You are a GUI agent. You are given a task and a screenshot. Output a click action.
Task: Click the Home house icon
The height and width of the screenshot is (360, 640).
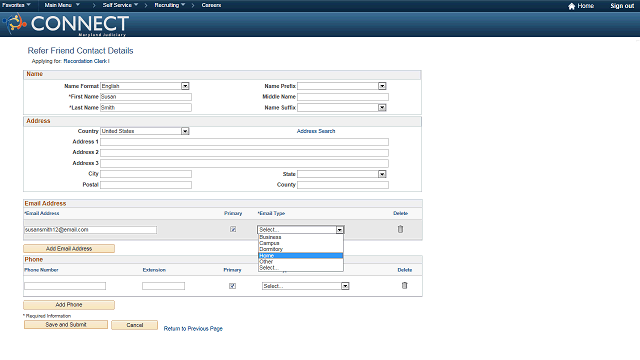(571, 6)
